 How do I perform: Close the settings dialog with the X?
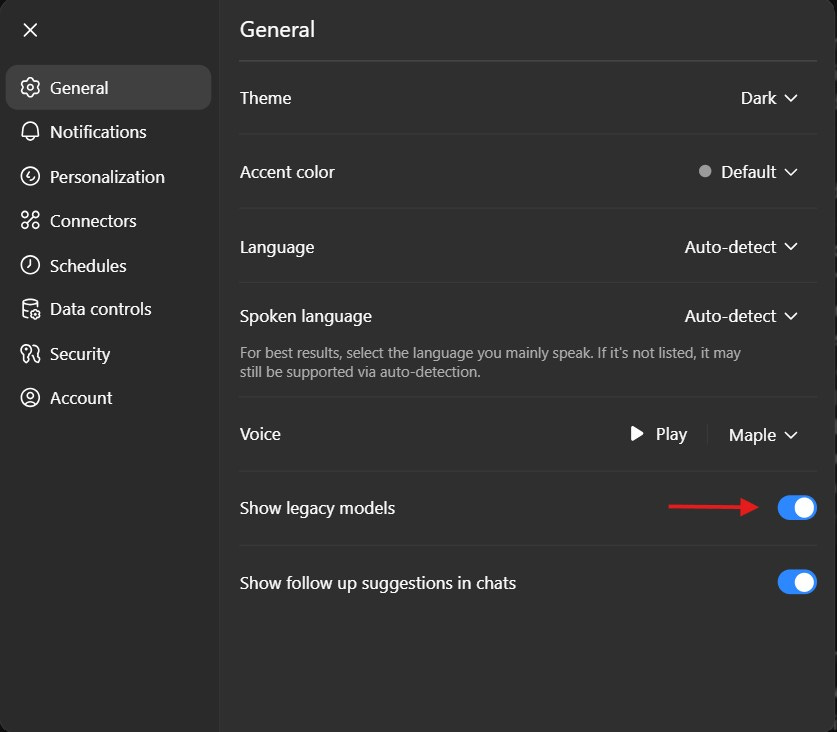pos(30,30)
